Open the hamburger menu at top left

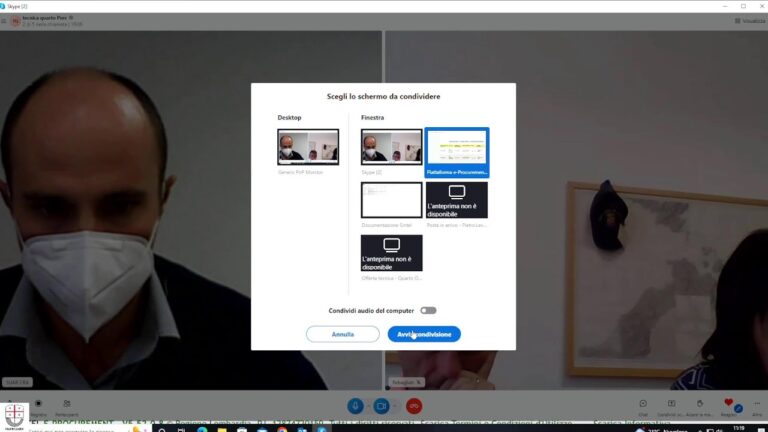coord(4,21)
